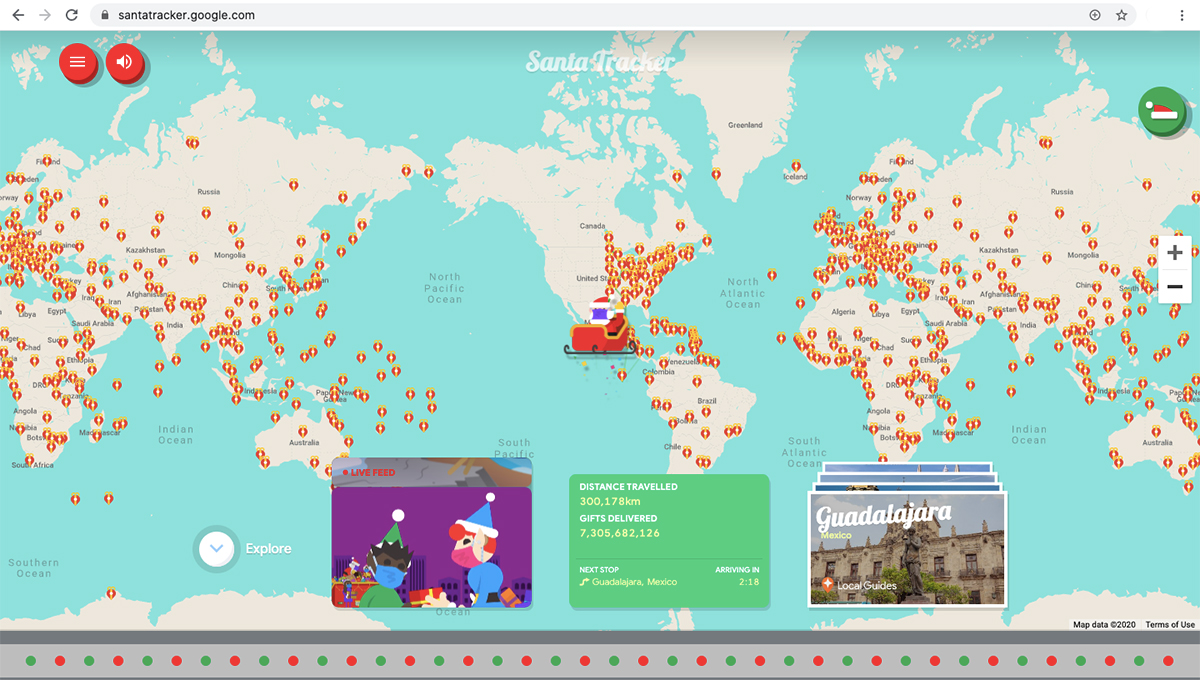Image resolution: width=1200 pixels, height=680 pixels.
Task: Click the Santa Tracker logo
Action: click(600, 61)
